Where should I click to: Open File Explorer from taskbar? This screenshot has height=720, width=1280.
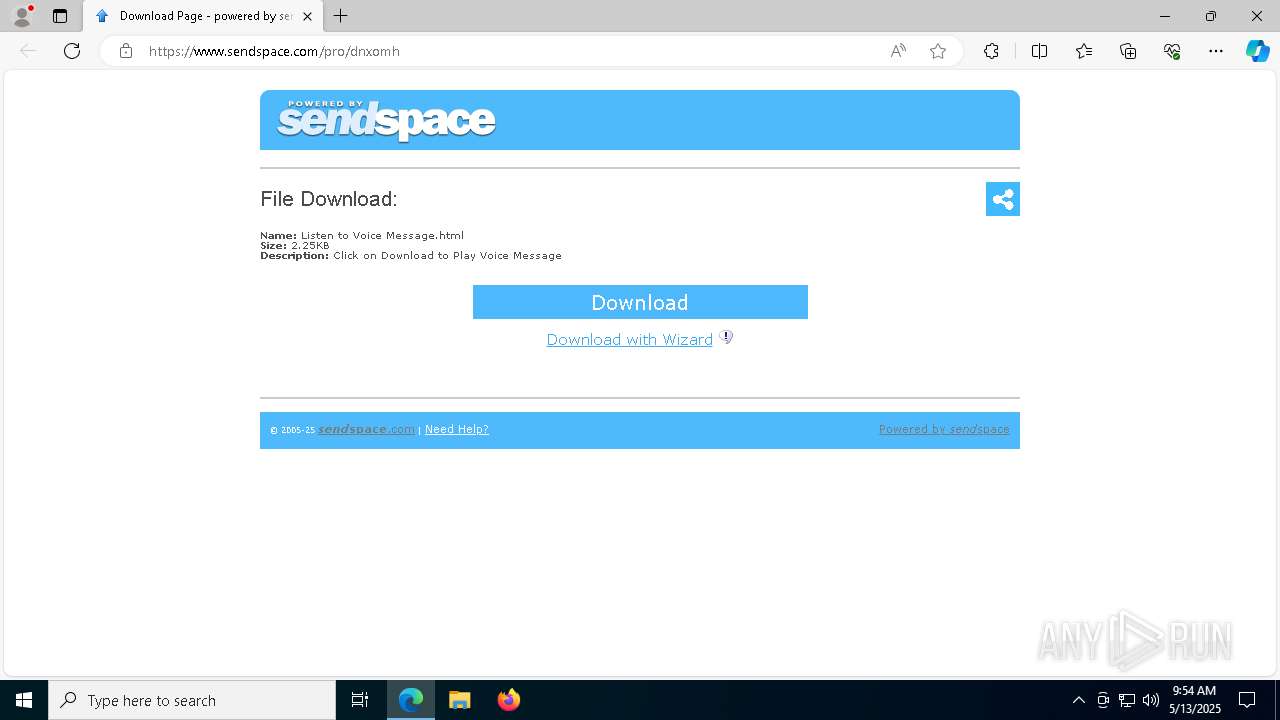pyautogui.click(x=460, y=700)
